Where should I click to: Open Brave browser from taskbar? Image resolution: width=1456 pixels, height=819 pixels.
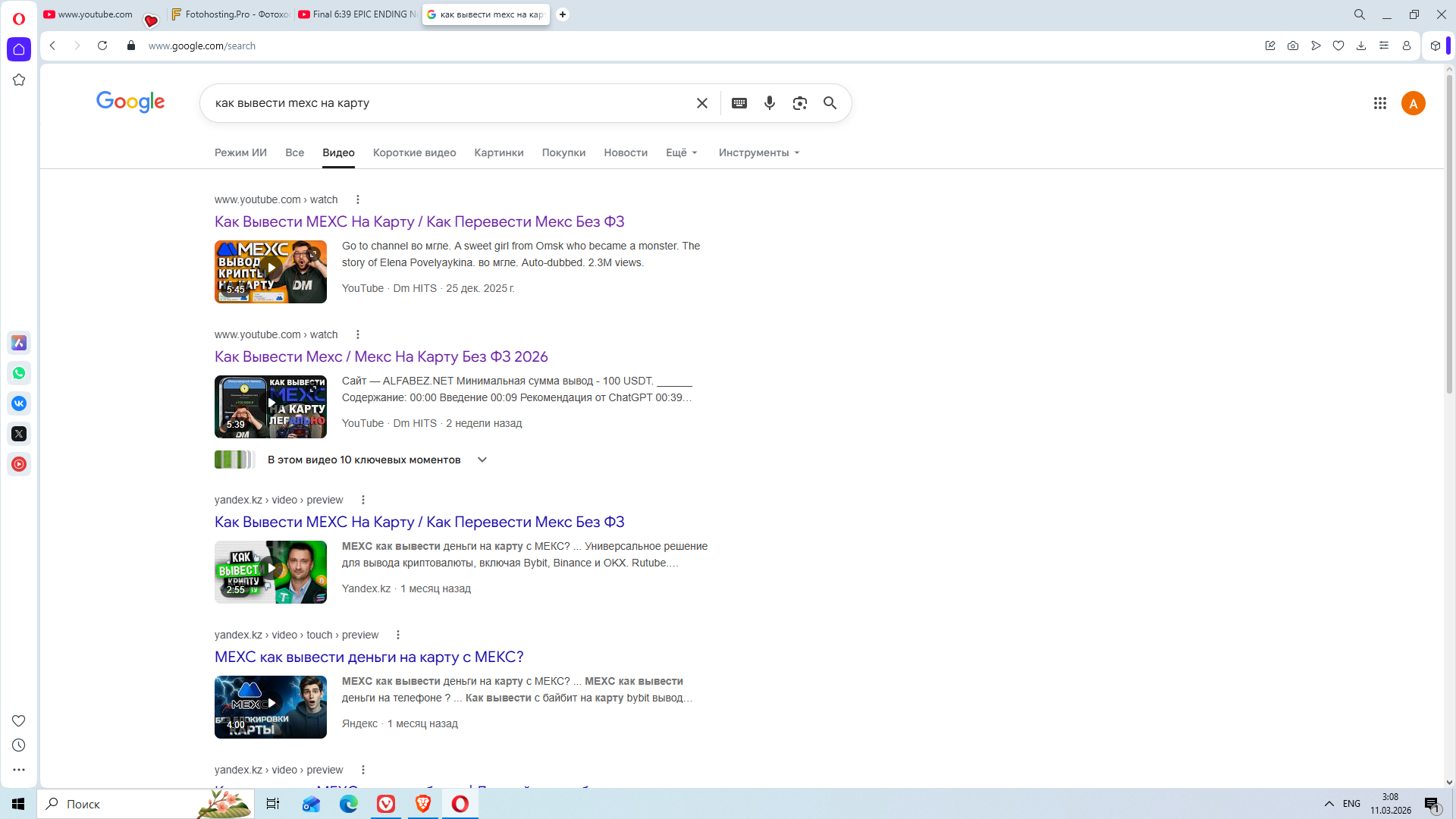pyautogui.click(x=422, y=804)
